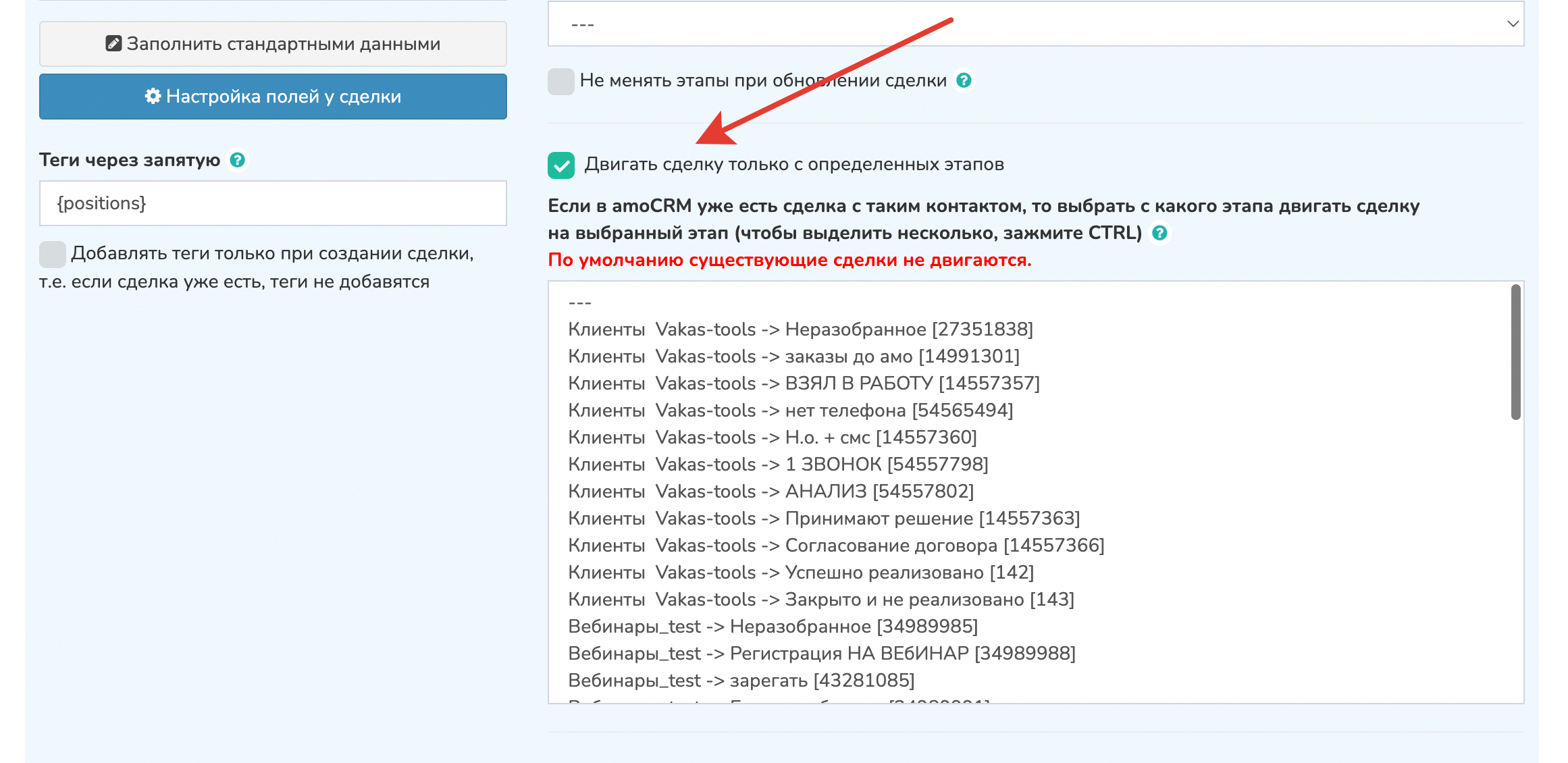Click the gear icon on 'Настройка полей у сделки'

tap(153, 97)
